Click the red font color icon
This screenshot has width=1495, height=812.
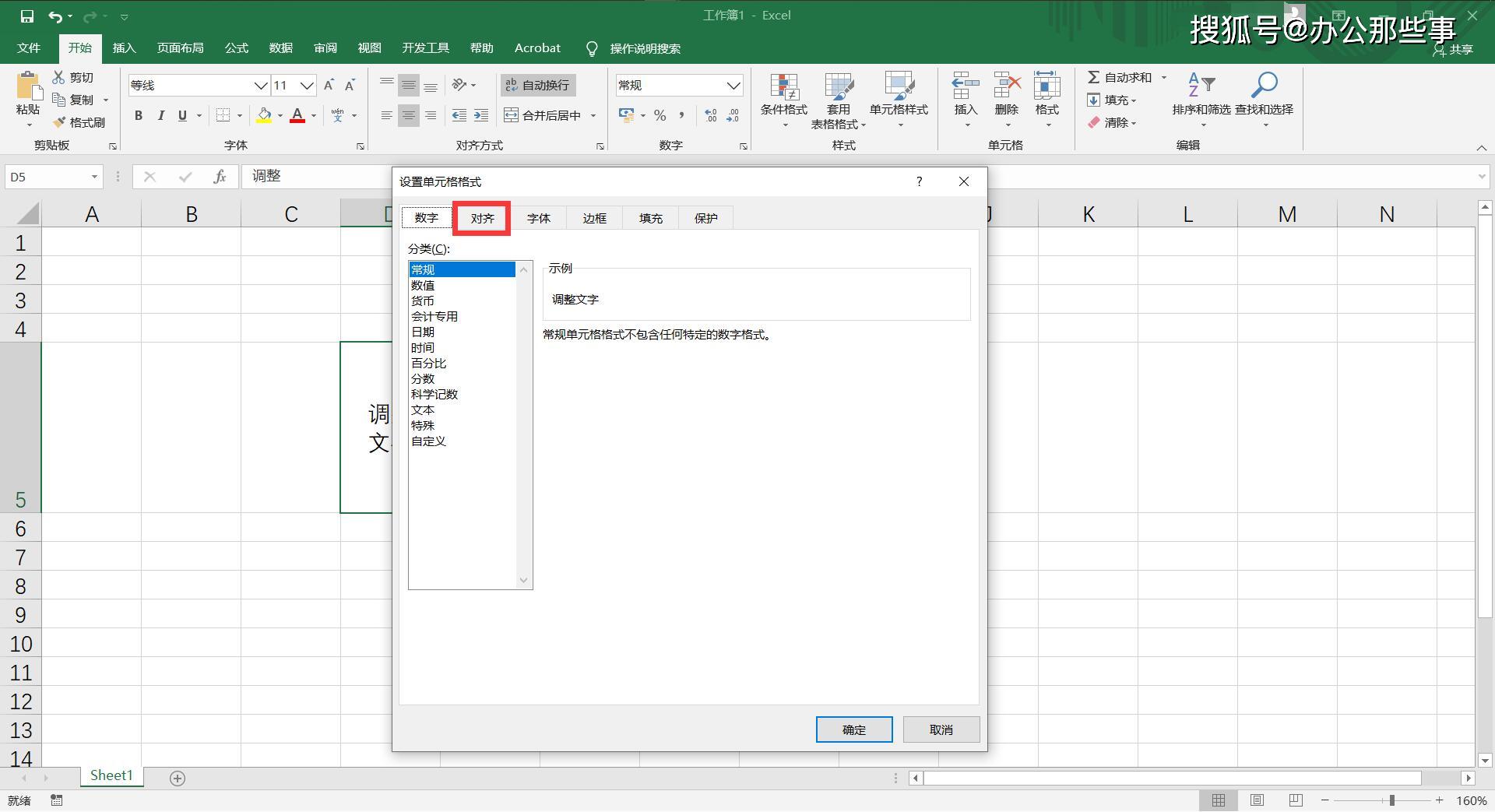(297, 115)
